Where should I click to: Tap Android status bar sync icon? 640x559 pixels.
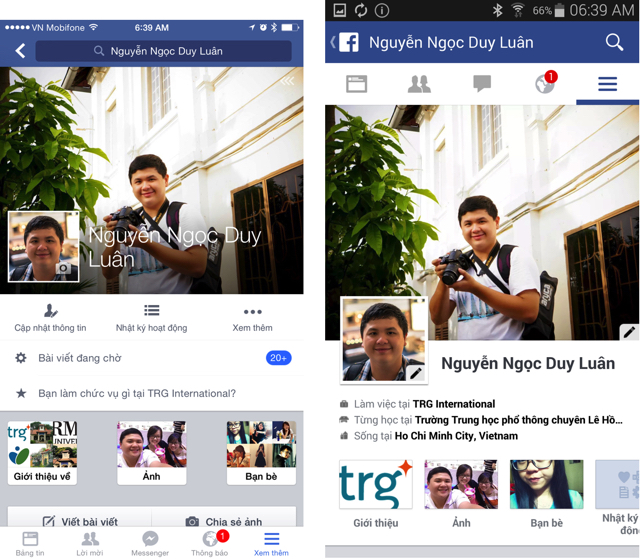[x=360, y=10]
